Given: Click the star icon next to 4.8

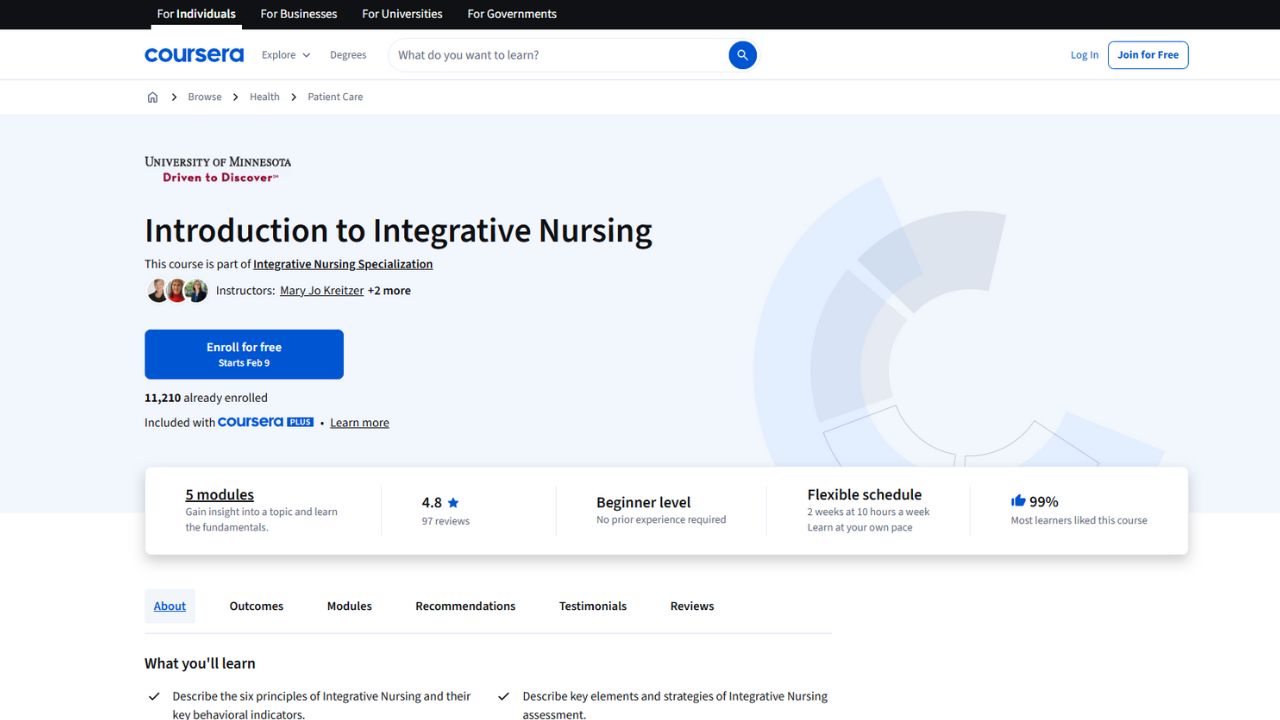Looking at the screenshot, I should (453, 502).
